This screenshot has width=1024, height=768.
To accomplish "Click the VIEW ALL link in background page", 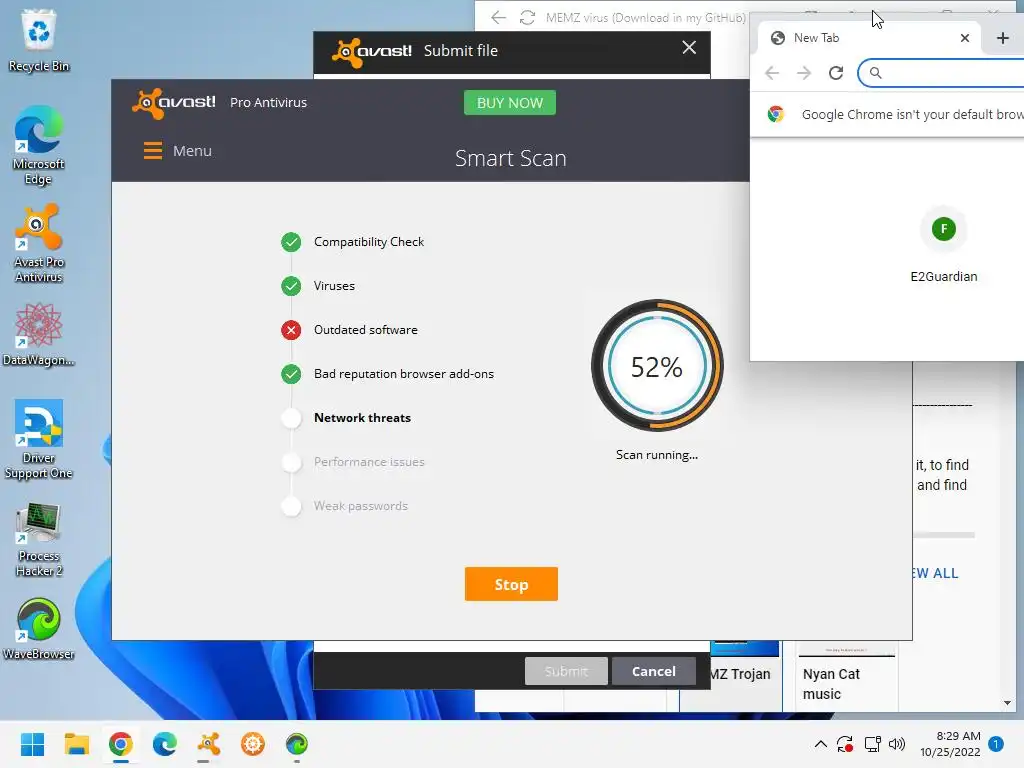I will [935, 573].
